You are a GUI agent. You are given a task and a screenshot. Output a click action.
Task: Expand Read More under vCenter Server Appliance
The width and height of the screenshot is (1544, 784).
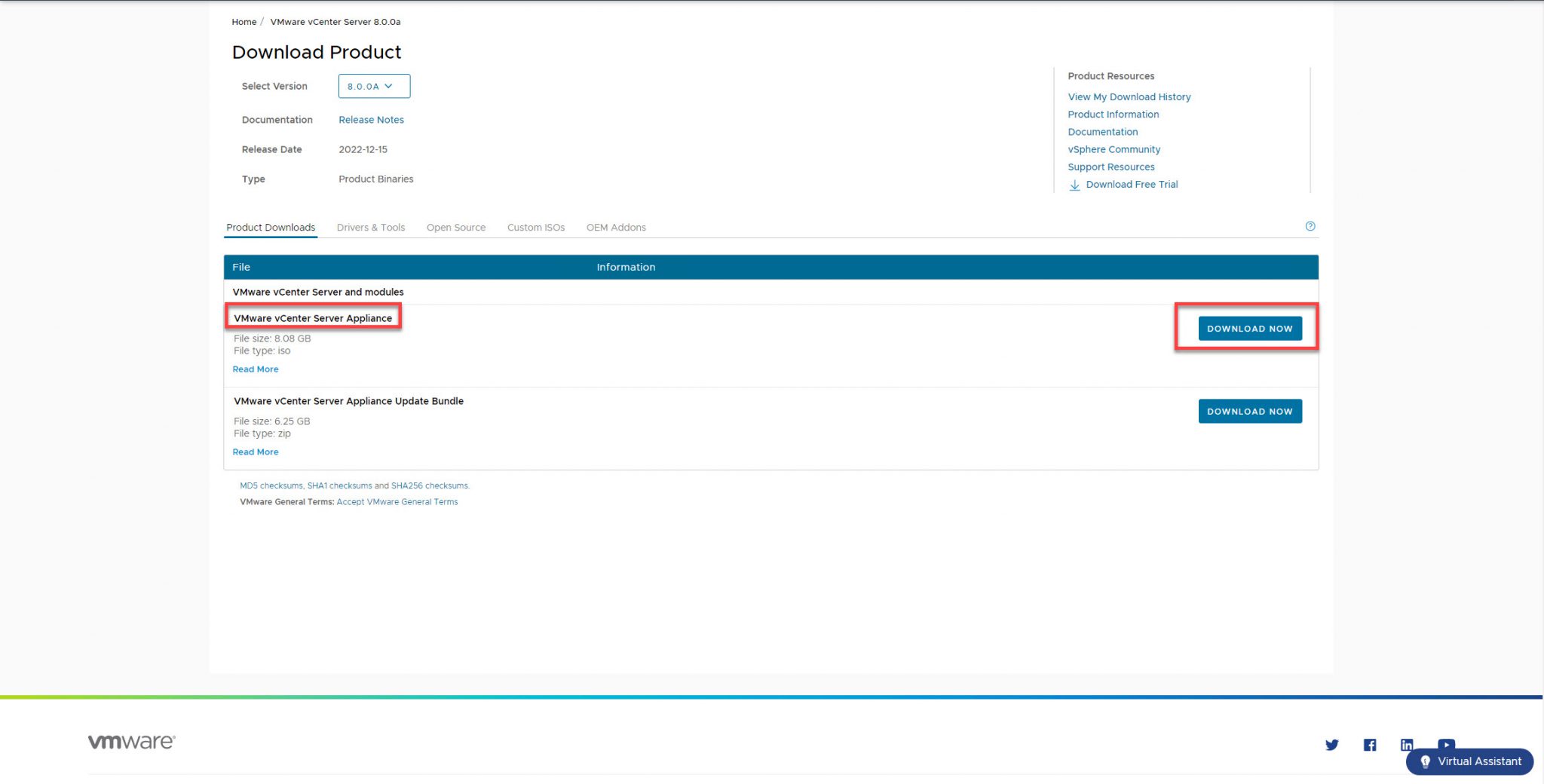[255, 369]
